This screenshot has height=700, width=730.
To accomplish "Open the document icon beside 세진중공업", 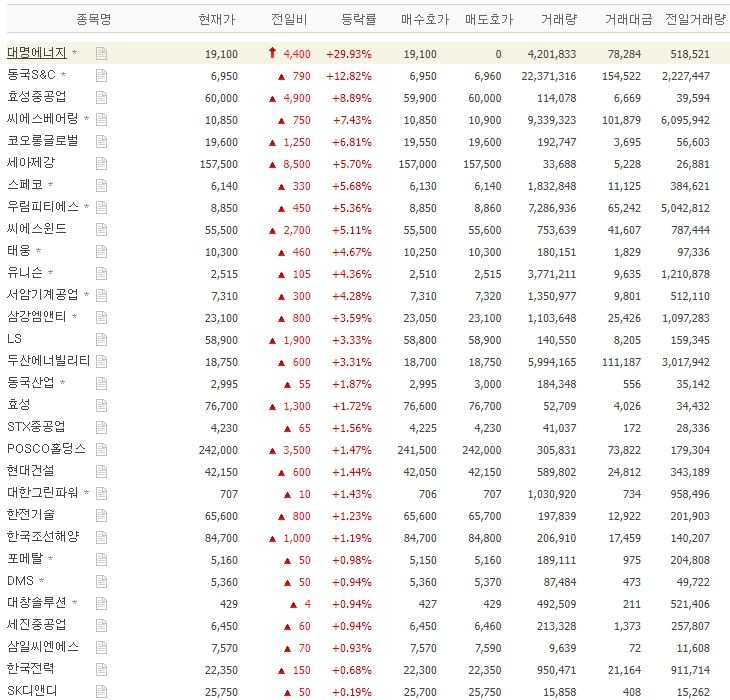I will pos(101,626).
